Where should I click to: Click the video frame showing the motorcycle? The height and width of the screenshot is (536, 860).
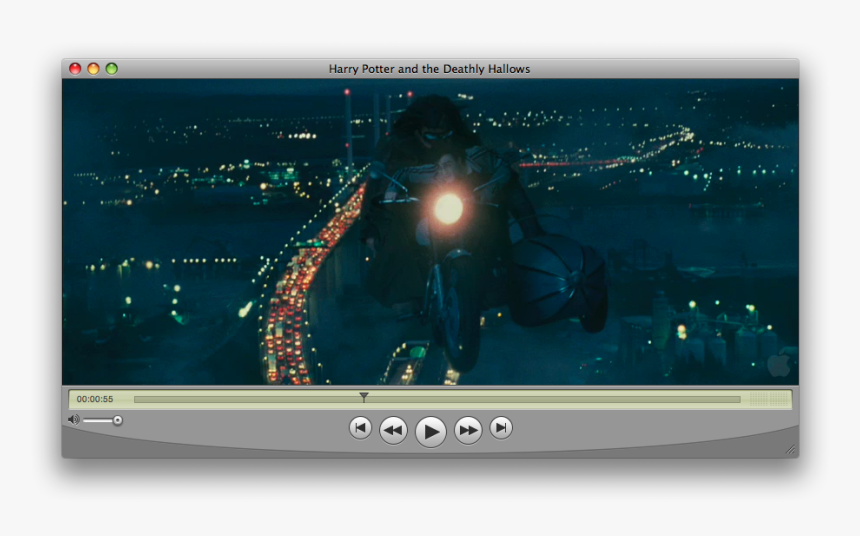click(x=430, y=232)
